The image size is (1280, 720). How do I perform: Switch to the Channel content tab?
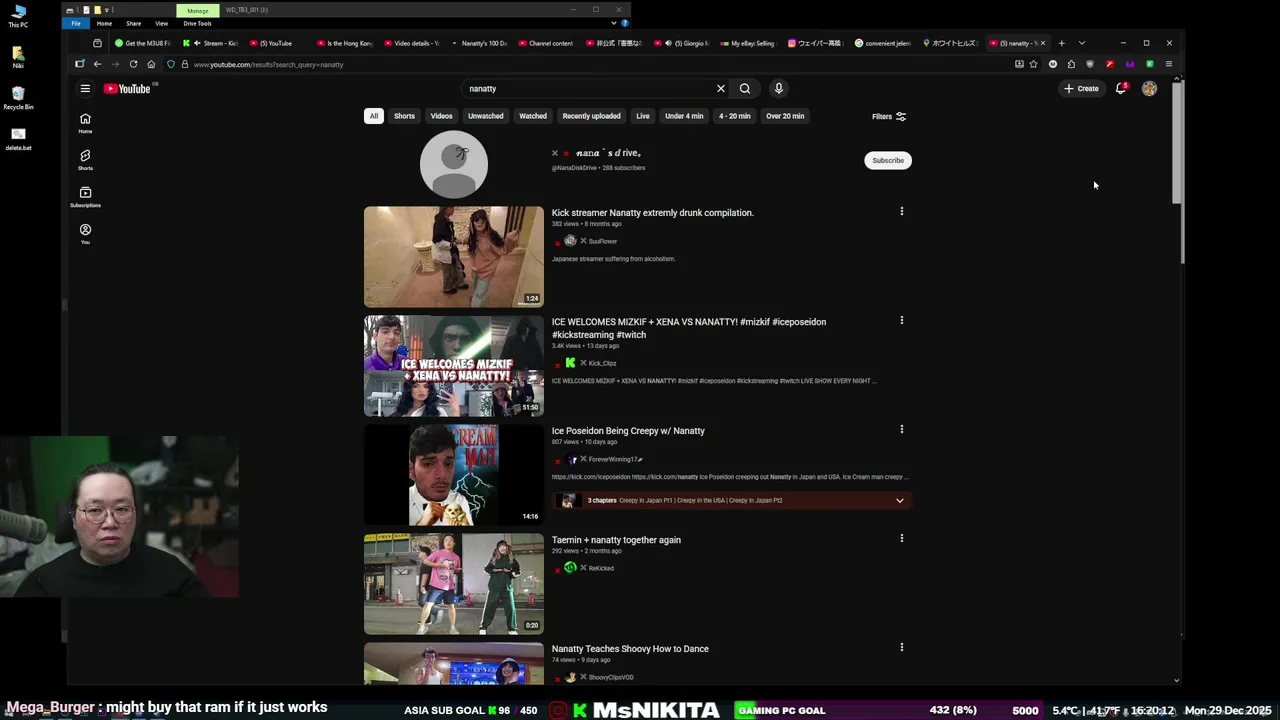pos(548,43)
